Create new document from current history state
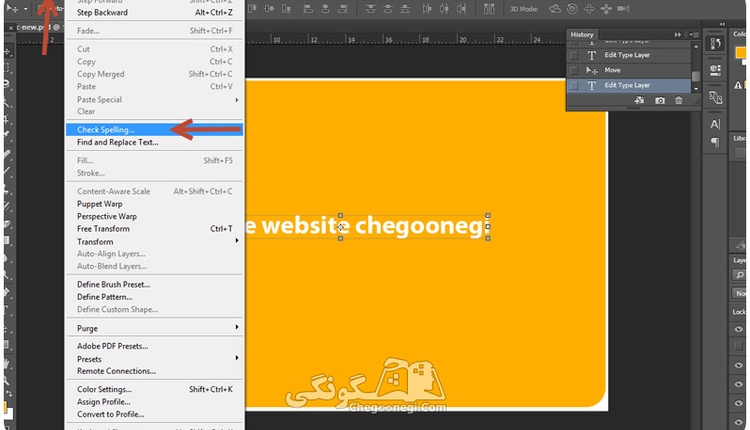Screen dimensions: 750x430 (x=639, y=100)
